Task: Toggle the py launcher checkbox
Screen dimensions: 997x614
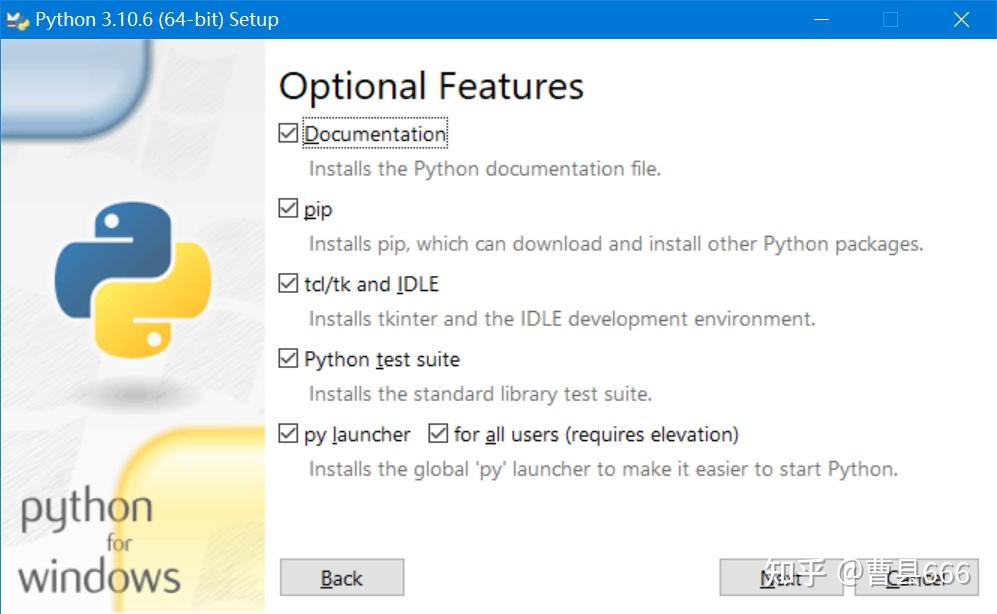Action: pyautogui.click(x=289, y=433)
